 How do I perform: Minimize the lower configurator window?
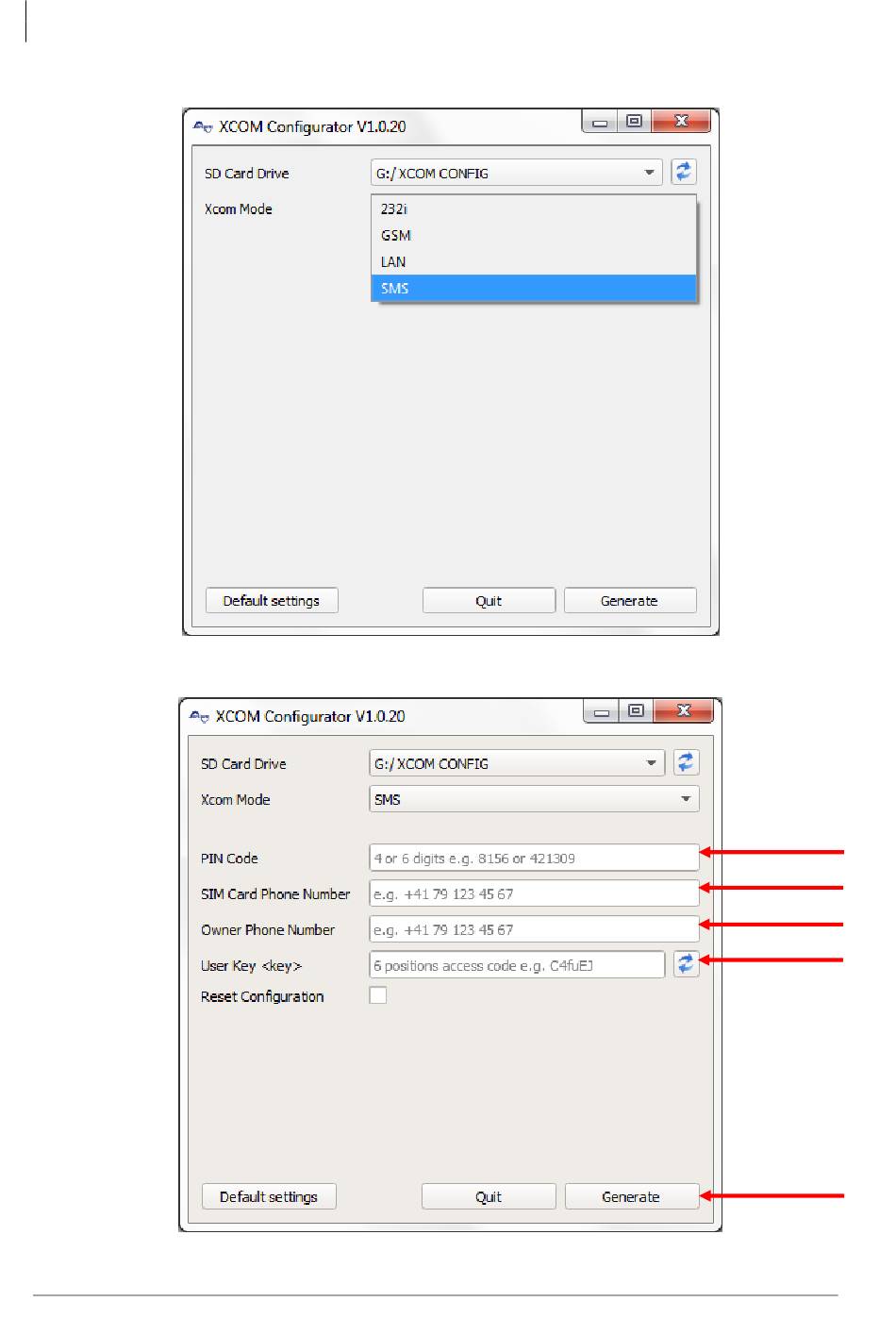click(602, 711)
